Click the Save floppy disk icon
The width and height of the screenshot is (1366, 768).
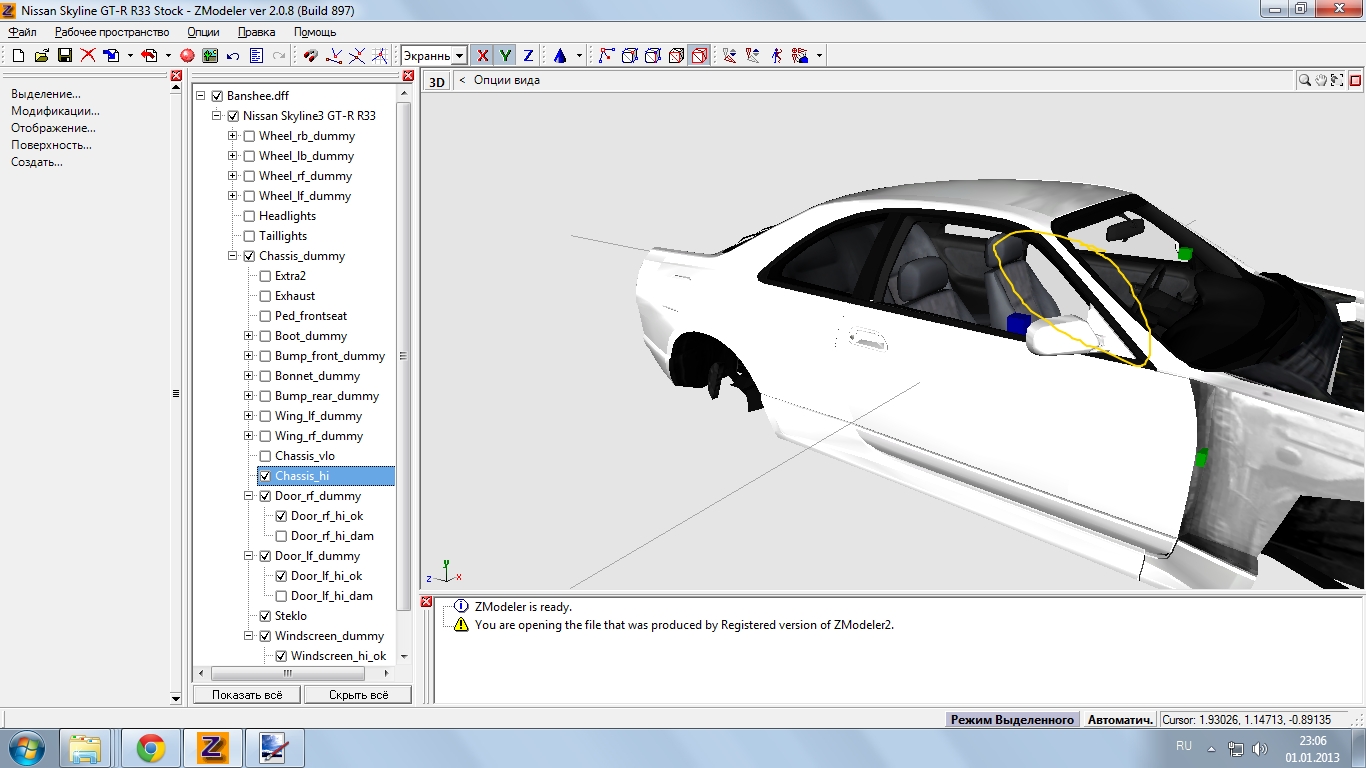click(64, 56)
